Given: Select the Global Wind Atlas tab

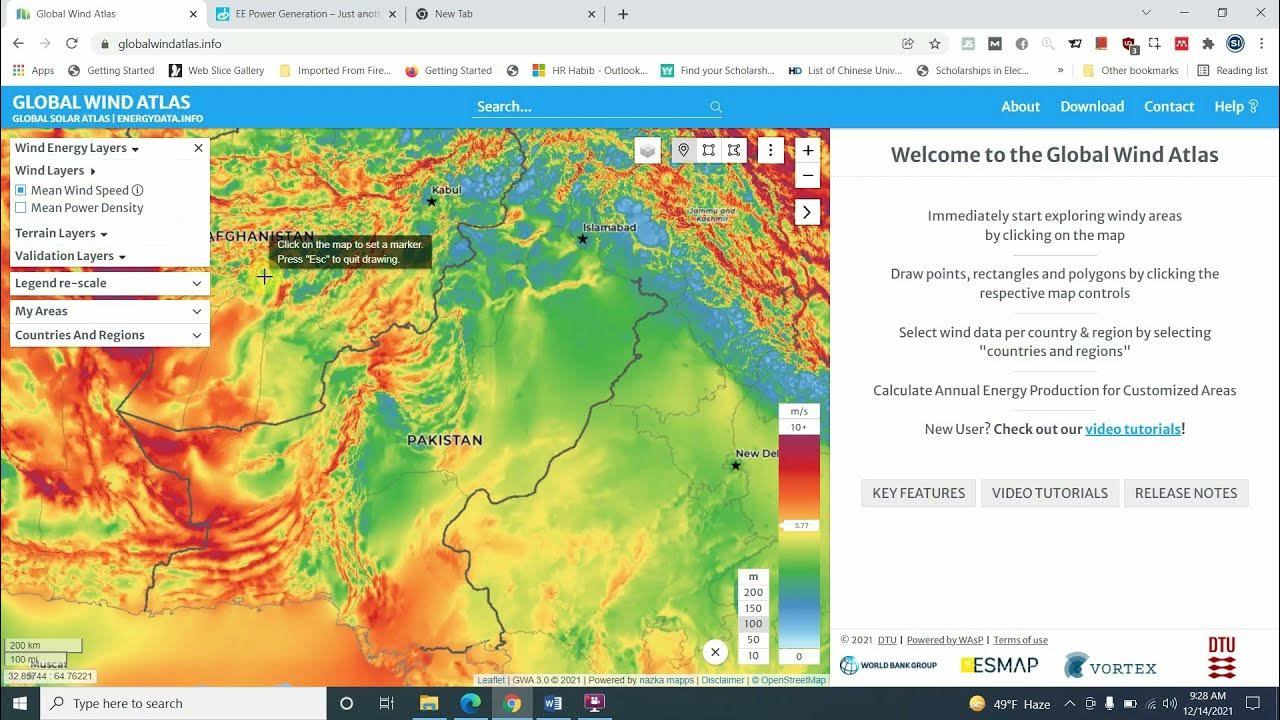Looking at the screenshot, I should click(x=105, y=14).
